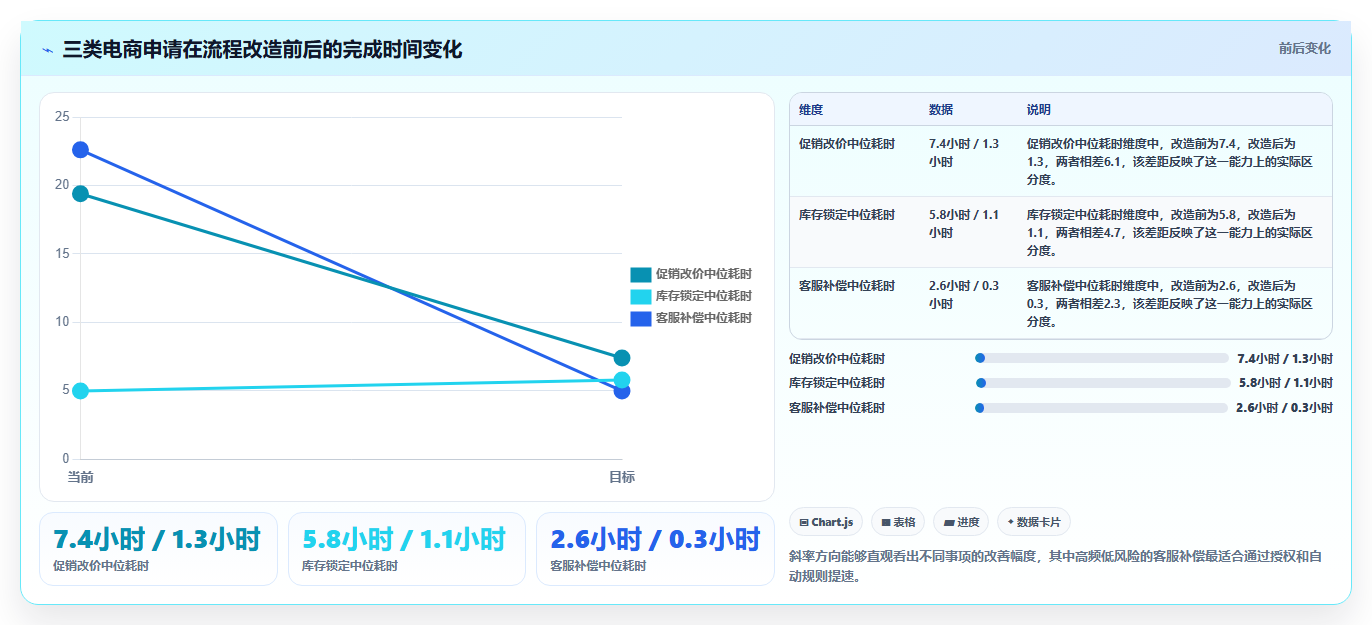The width and height of the screenshot is (1372, 625).
Task: Click the Chart.js tag
Action: click(826, 522)
